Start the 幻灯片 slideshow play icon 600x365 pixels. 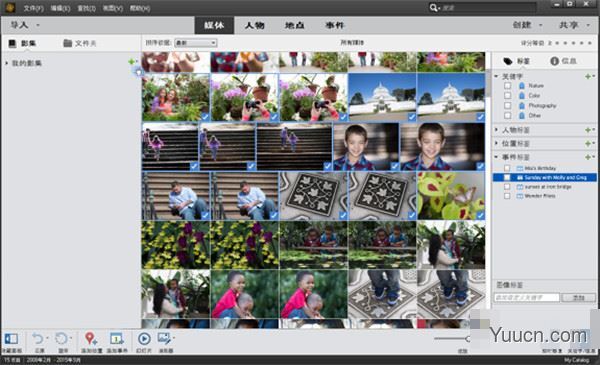click(x=144, y=339)
